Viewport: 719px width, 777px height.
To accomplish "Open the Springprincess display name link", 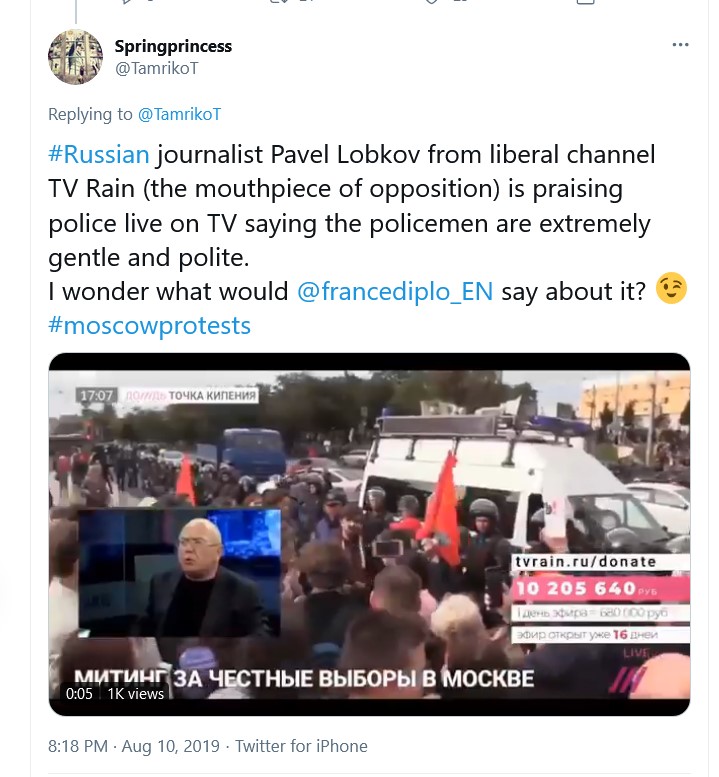I will (x=173, y=46).
